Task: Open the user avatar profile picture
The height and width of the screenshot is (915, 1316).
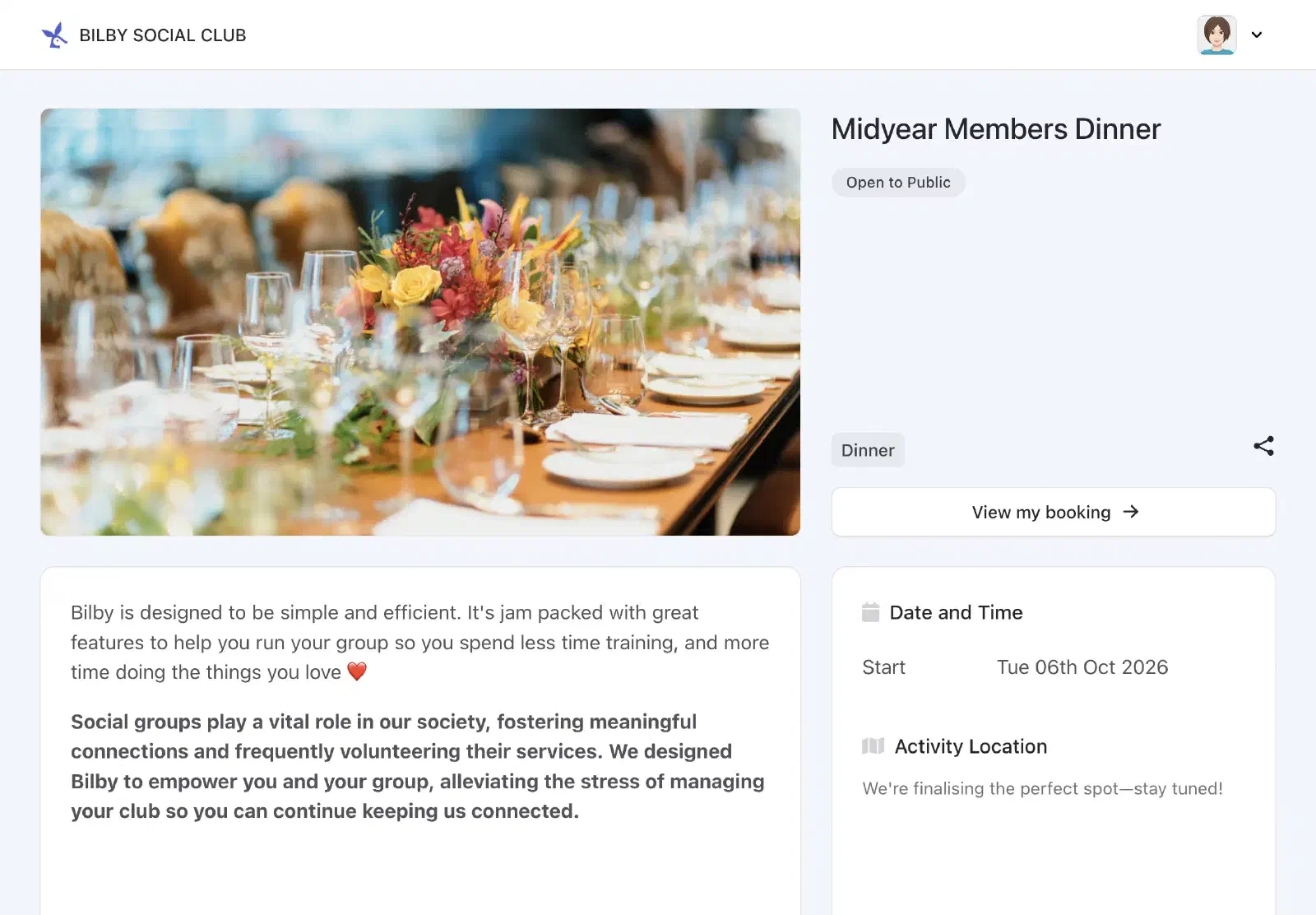Action: [x=1216, y=35]
